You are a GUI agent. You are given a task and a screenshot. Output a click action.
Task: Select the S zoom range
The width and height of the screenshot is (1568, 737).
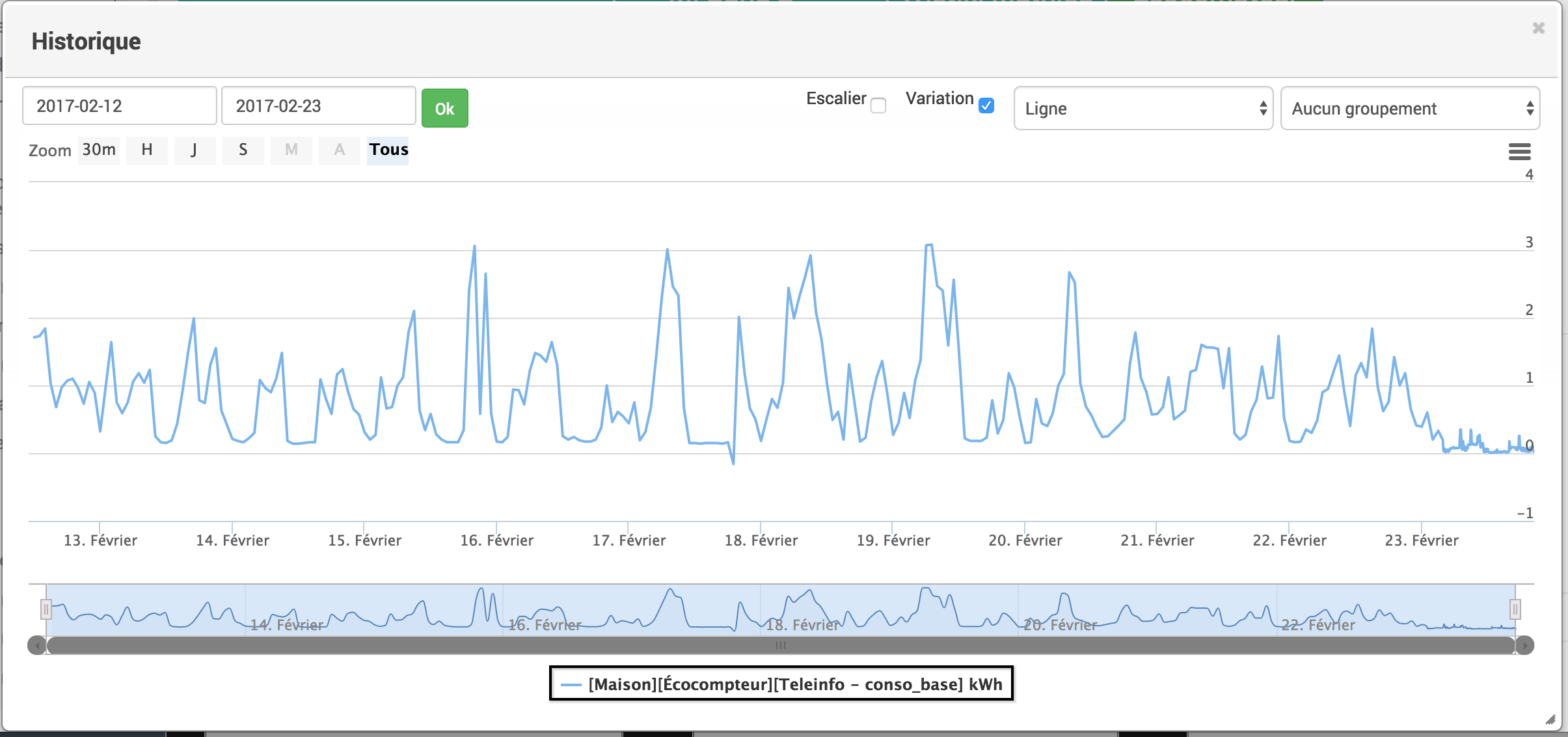(x=243, y=150)
